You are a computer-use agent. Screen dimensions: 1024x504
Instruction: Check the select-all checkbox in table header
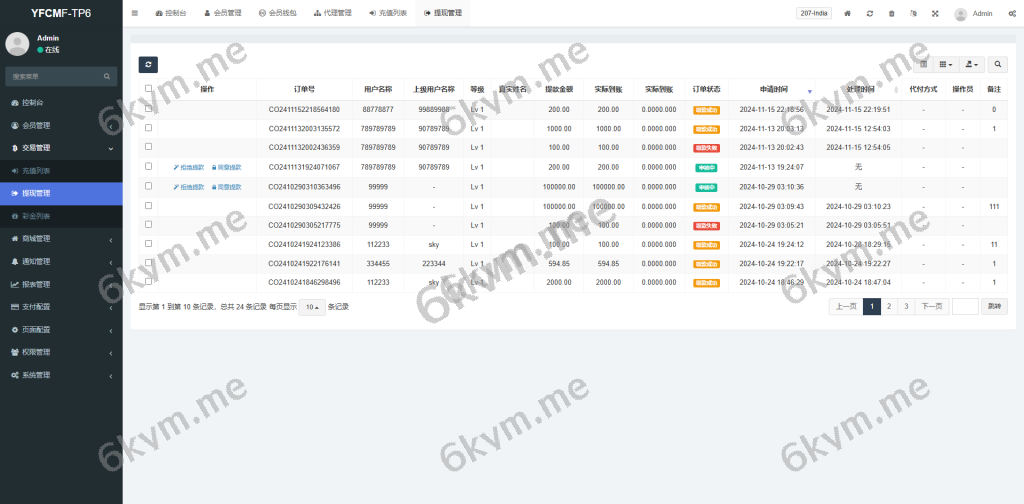(x=149, y=88)
